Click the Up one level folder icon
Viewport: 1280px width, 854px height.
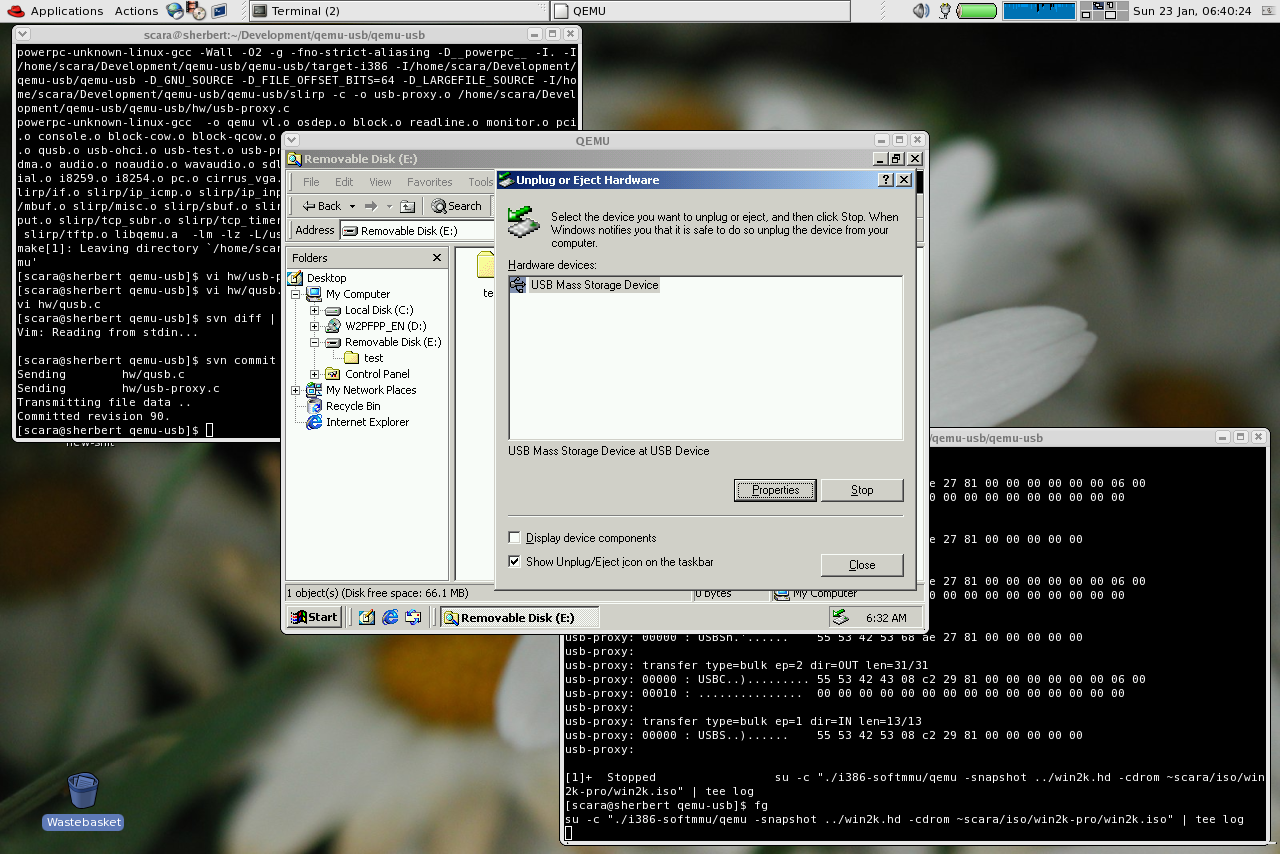[407, 206]
